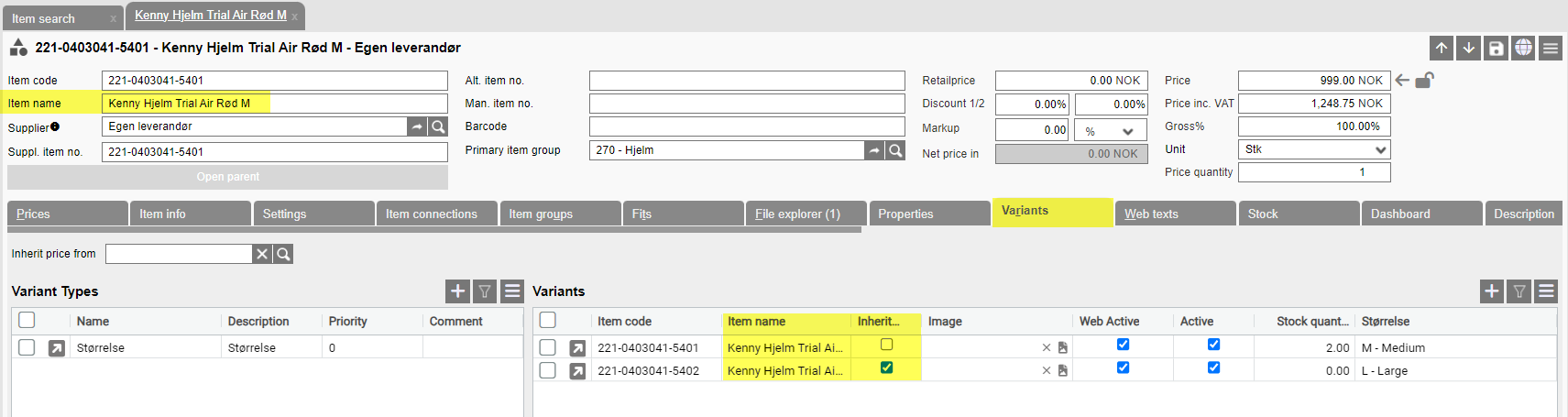Close the Item search tab

point(113,19)
